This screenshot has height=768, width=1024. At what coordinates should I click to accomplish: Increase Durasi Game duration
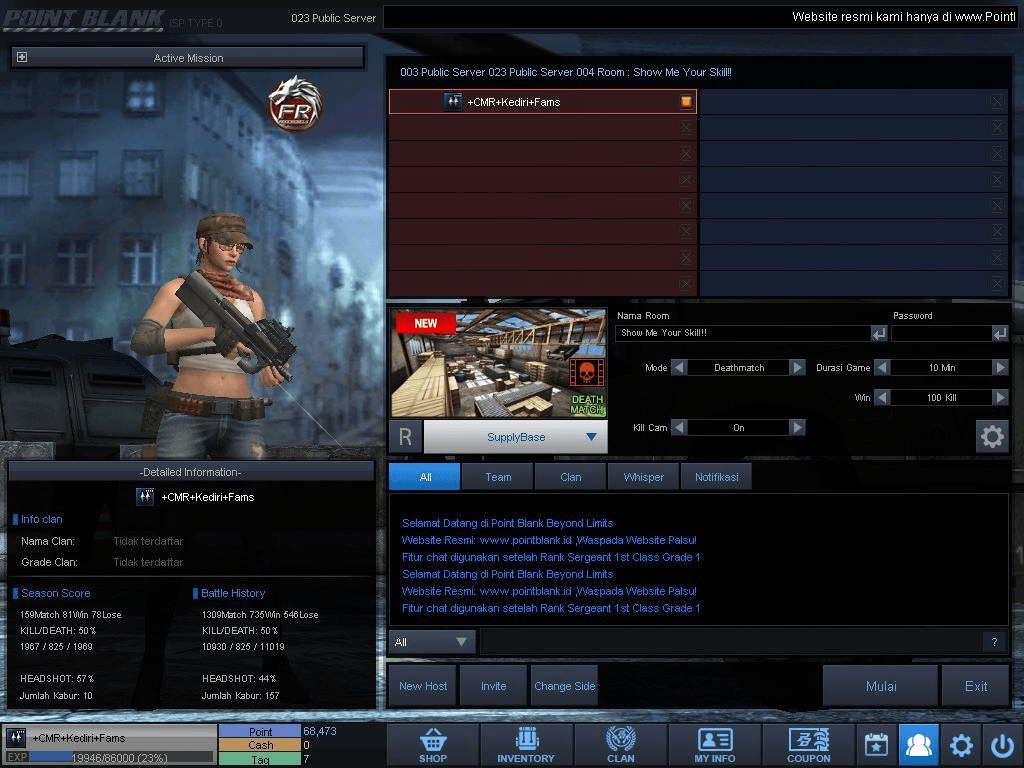coord(1000,368)
